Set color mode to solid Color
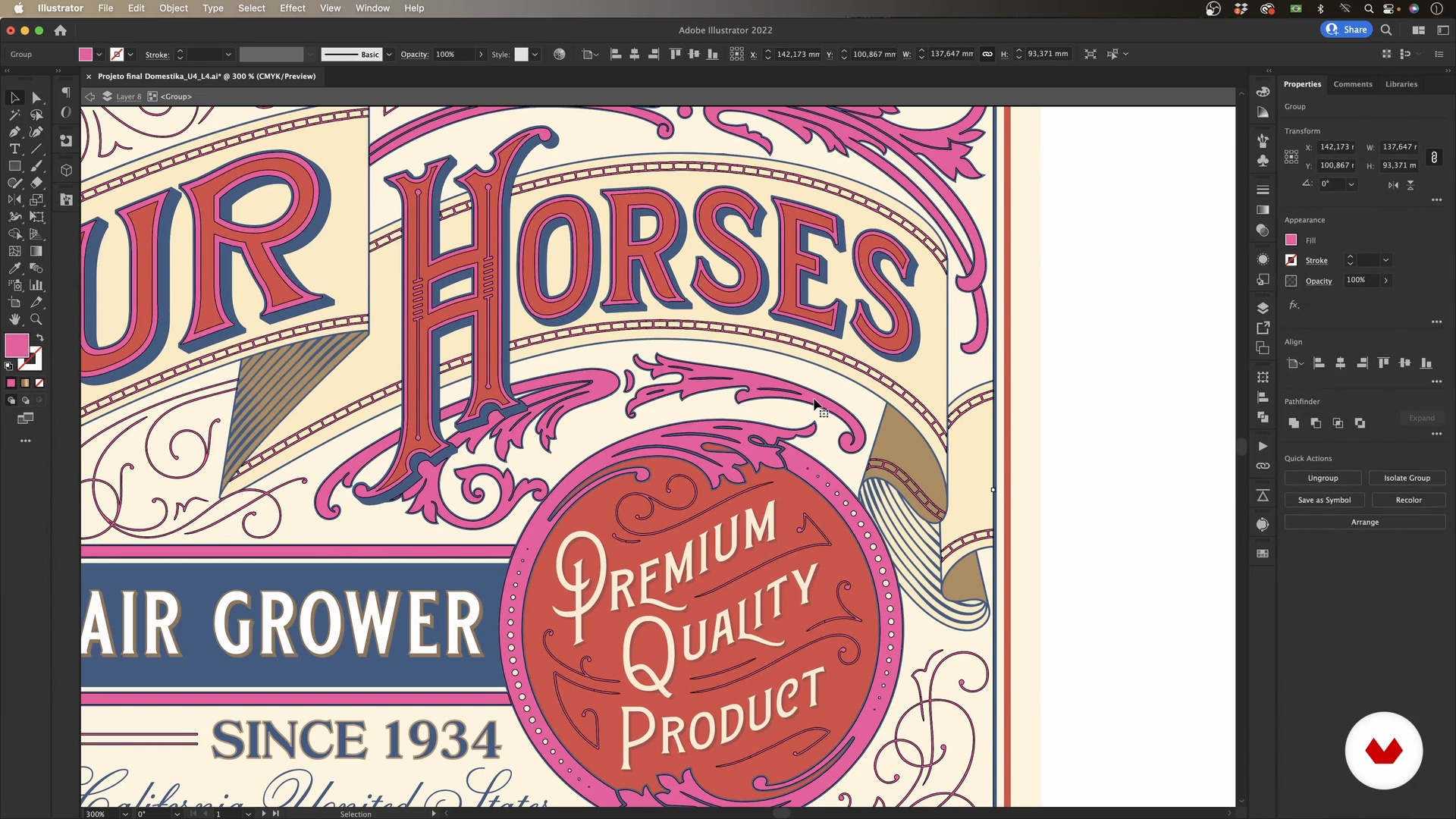The width and height of the screenshot is (1456, 819). [11, 383]
